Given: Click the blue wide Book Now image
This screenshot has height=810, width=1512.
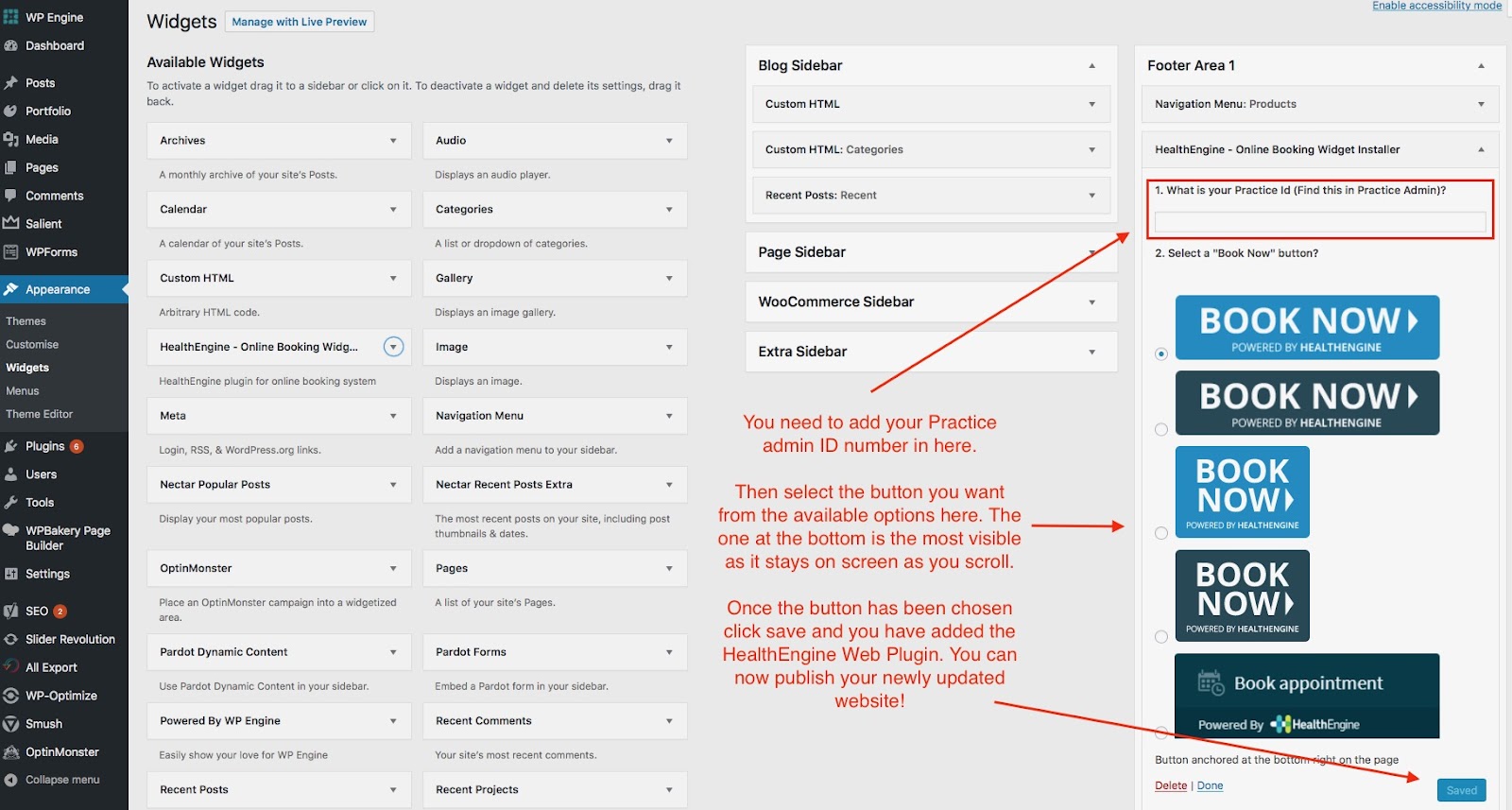Looking at the screenshot, I should (x=1307, y=327).
